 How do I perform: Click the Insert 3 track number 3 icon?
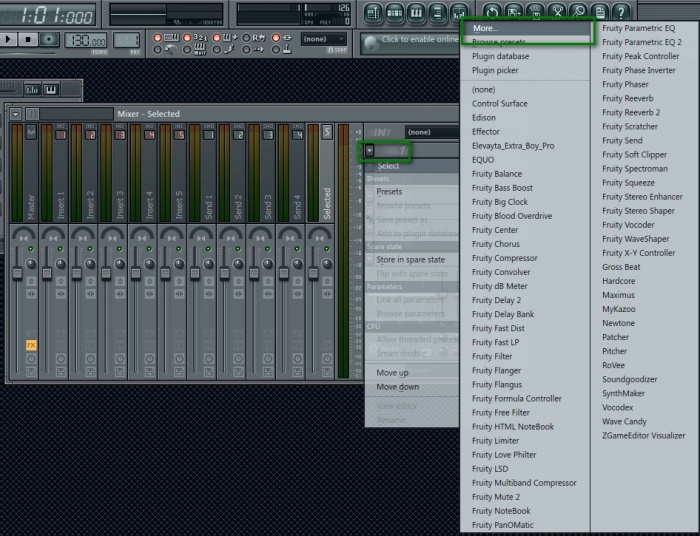pyautogui.click(x=120, y=135)
